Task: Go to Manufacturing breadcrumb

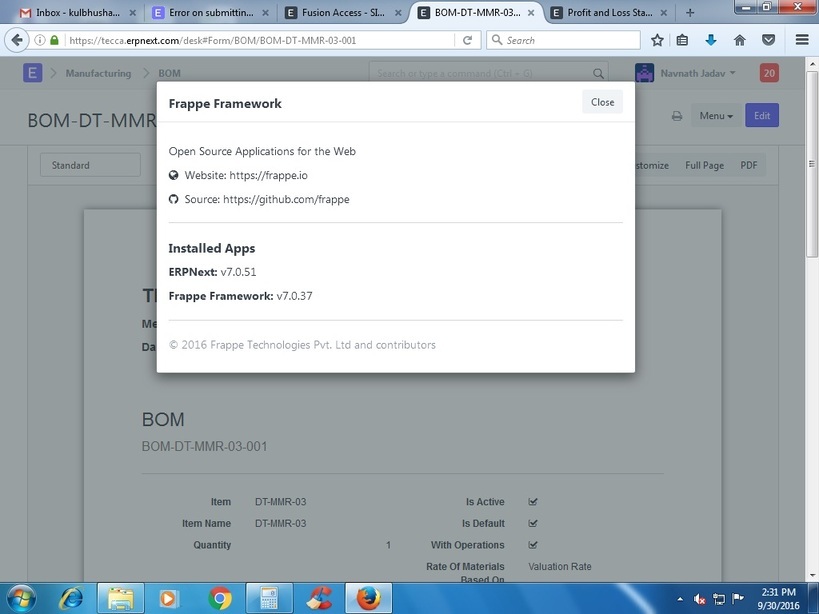Action: (x=98, y=74)
